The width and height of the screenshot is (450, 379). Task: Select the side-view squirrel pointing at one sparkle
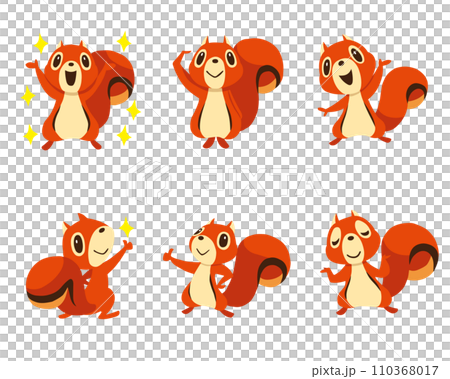(x=80, y=266)
